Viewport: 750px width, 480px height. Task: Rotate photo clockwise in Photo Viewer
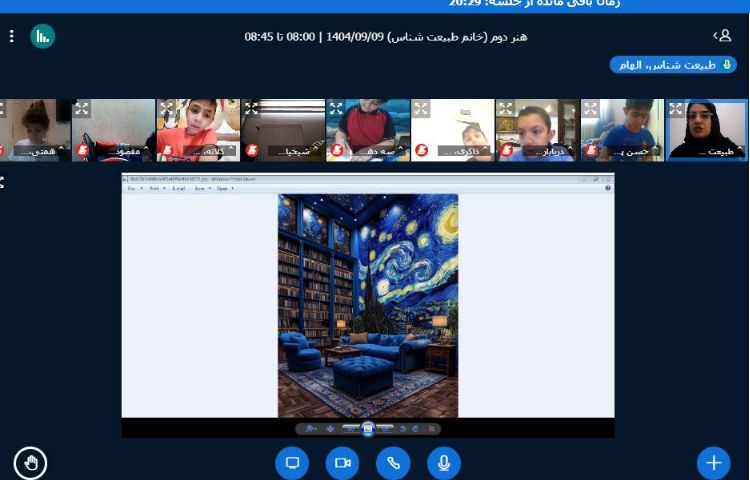[415, 429]
